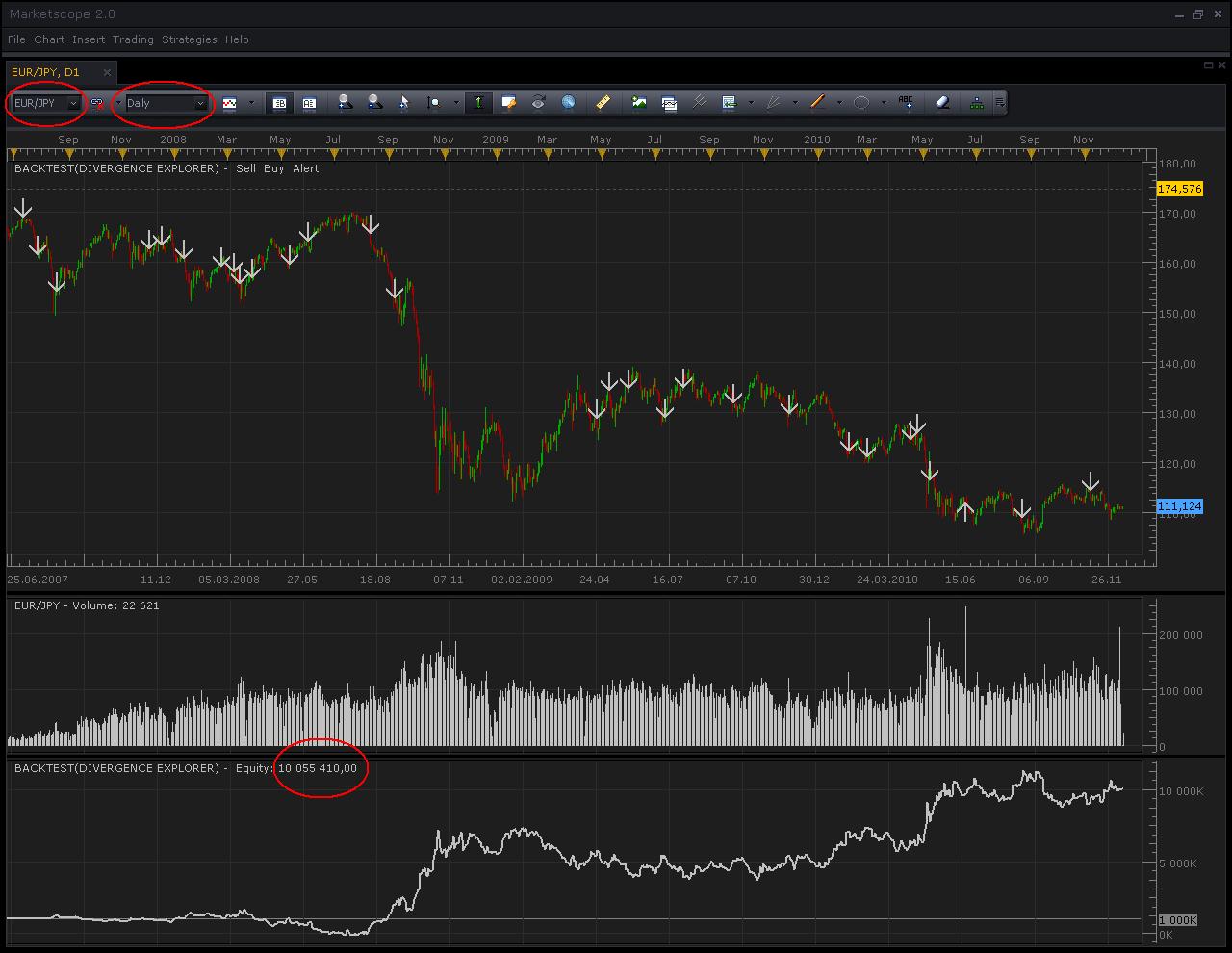Open the Trading menu
This screenshot has height=953, width=1232.
click(133, 39)
